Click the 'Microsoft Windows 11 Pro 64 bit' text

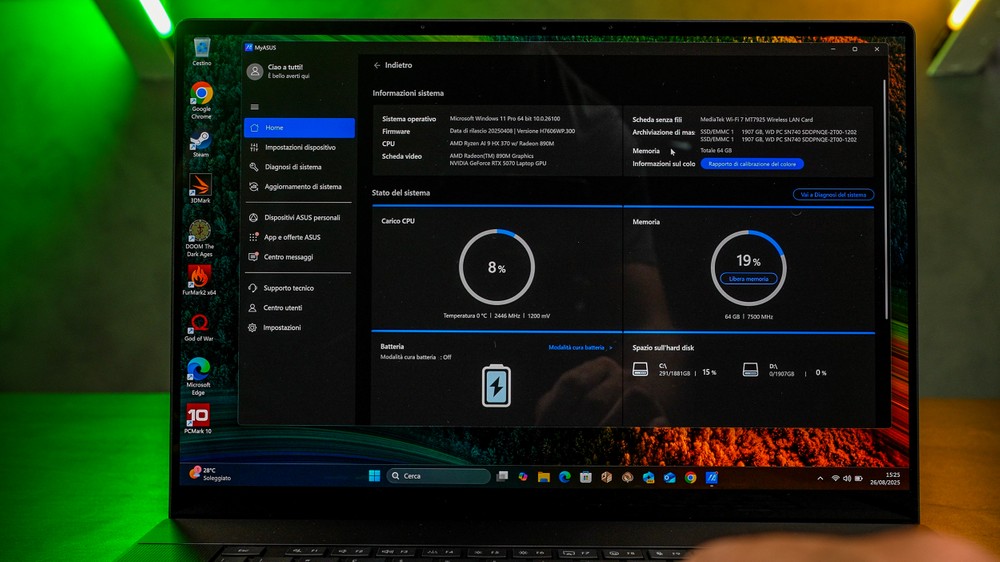tap(504, 119)
